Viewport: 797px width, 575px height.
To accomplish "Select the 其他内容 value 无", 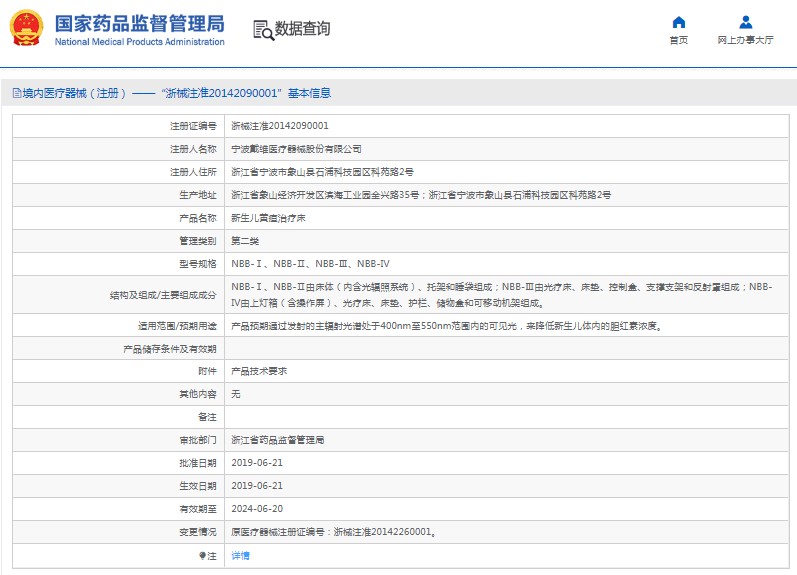I will (236, 394).
